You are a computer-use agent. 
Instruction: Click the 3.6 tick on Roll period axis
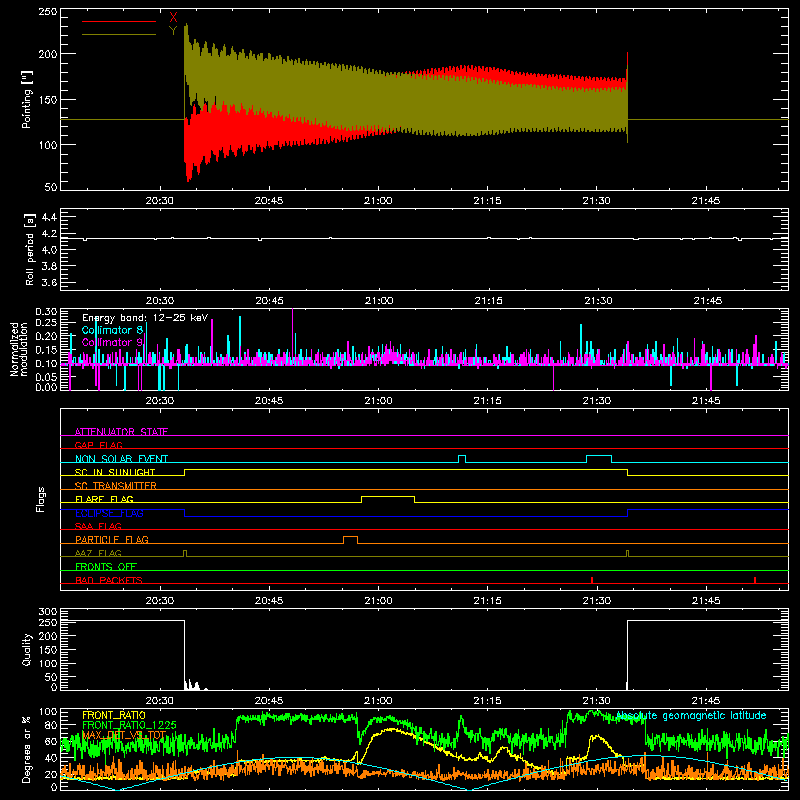click(49, 282)
